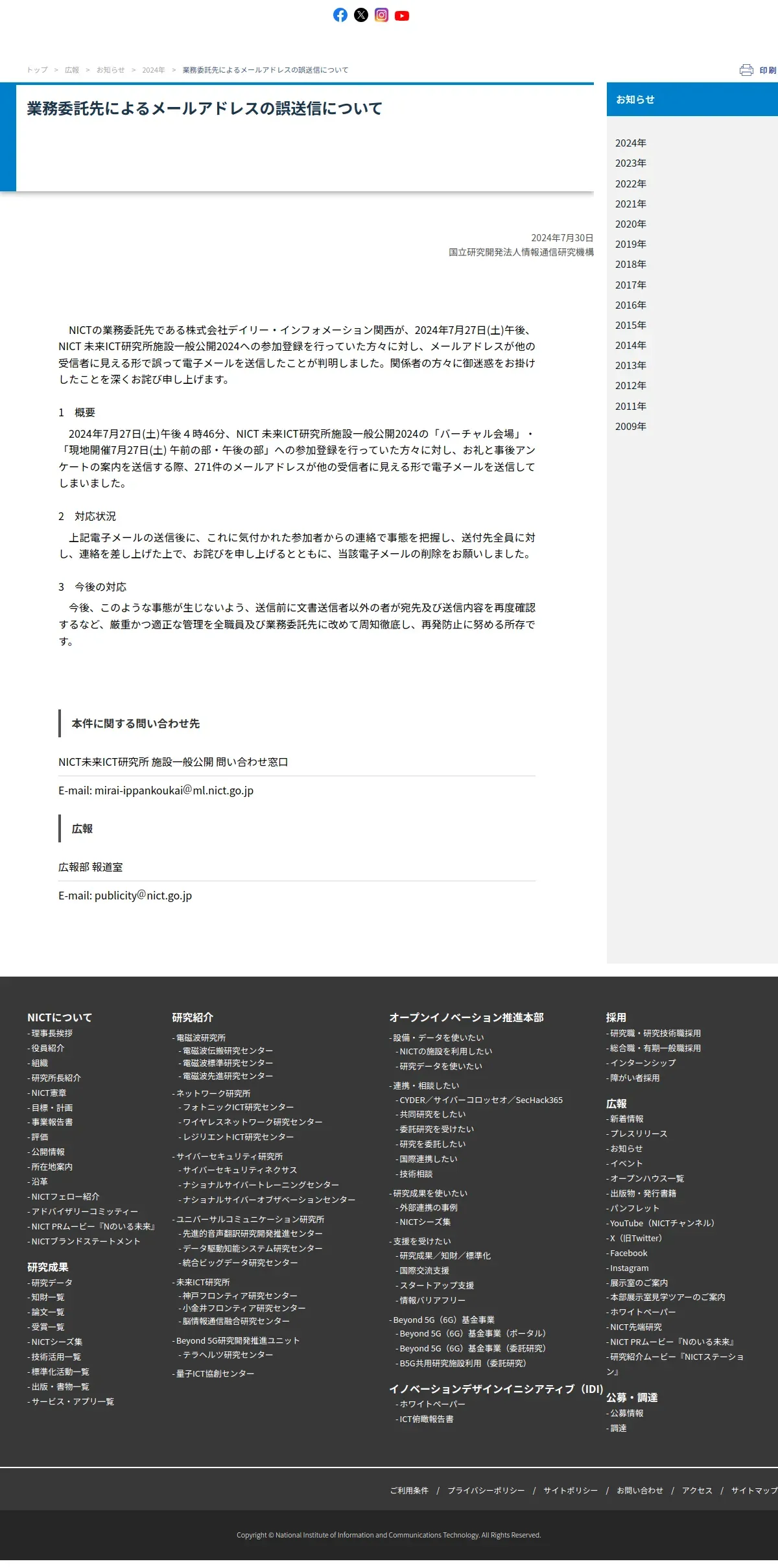778x1568 pixels.
Task: Open ICT俯瞰報告書 footer link
Action: (x=426, y=1420)
